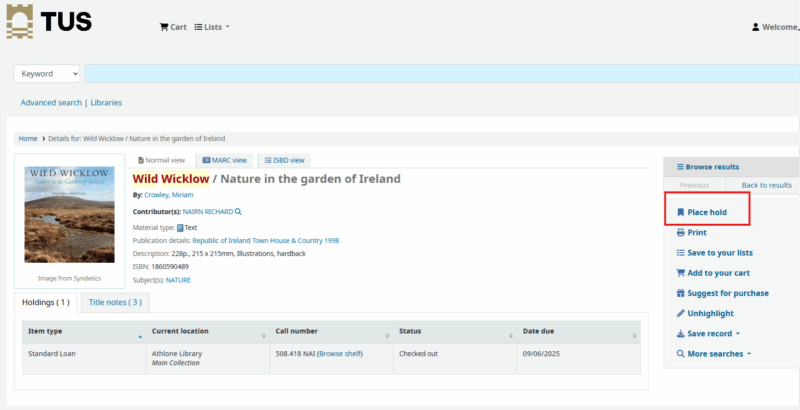Open the Title notes ( 3 ) tab
The image size is (800, 410).
pos(115,302)
